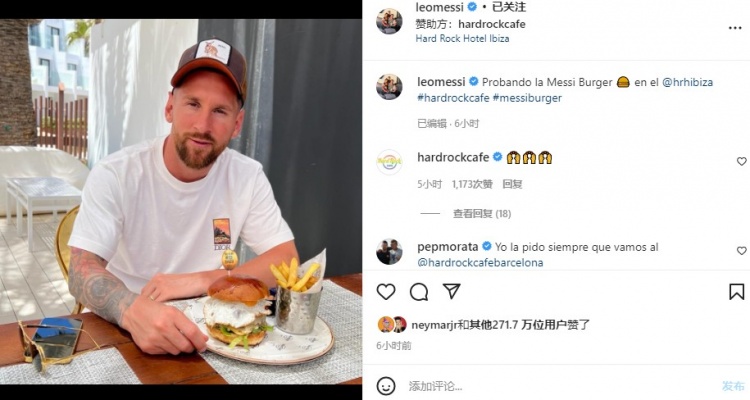
Task: Open emoji picker in comment box
Action: (386, 386)
